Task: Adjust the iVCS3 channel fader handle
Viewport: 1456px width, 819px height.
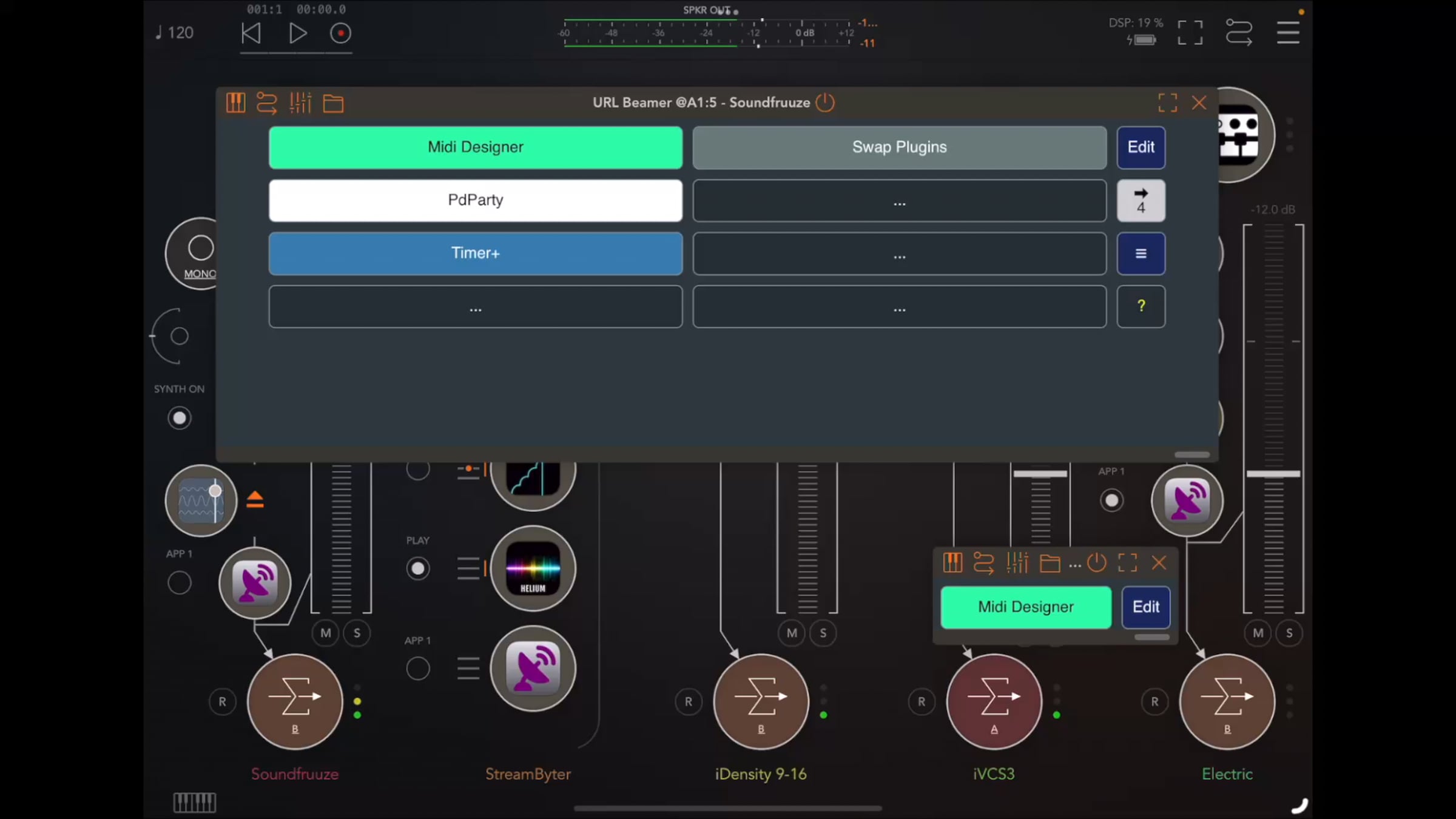Action: click(1040, 474)
